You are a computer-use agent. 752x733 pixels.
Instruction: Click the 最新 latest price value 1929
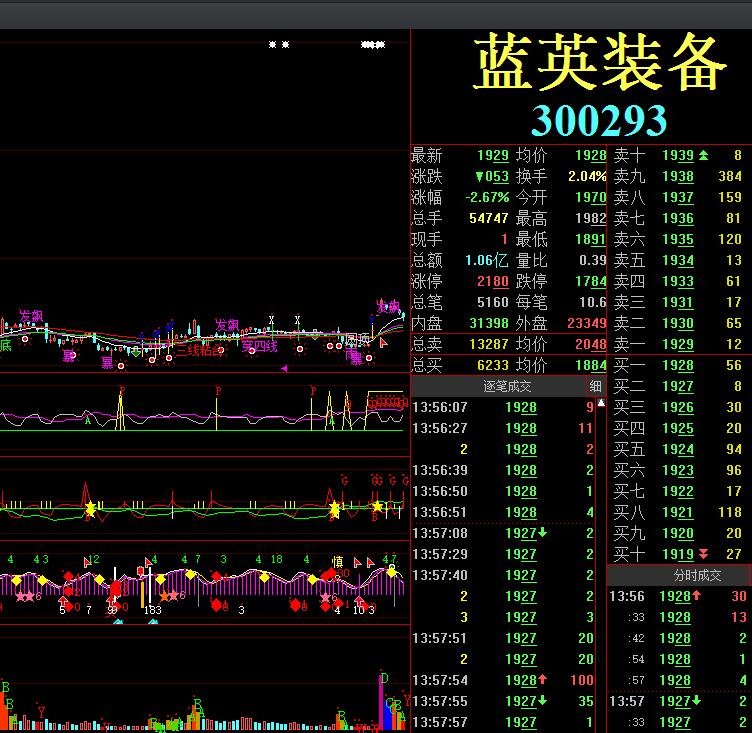pyautogui.click(x=493, y=155)
